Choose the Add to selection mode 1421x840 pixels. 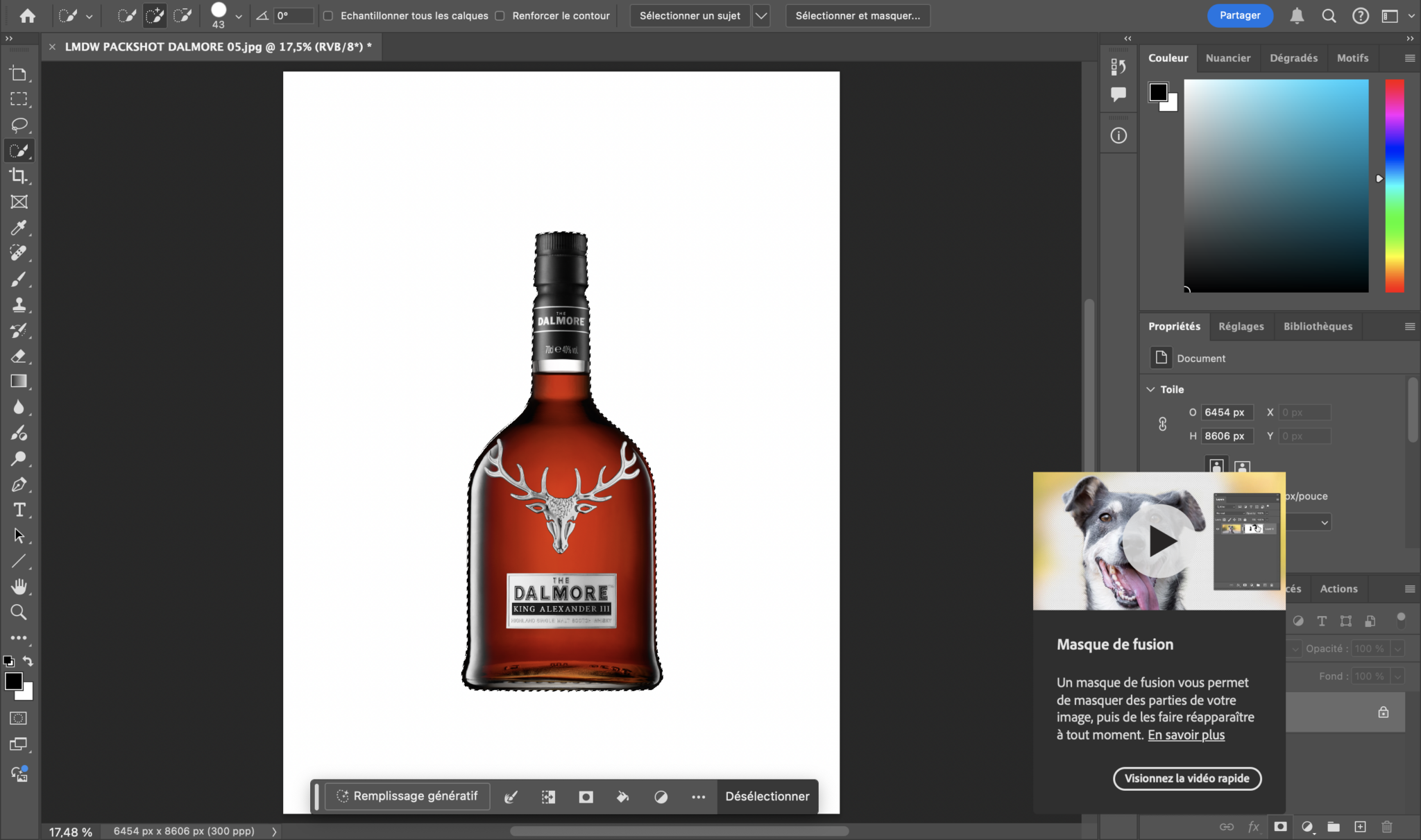(155, 15)
